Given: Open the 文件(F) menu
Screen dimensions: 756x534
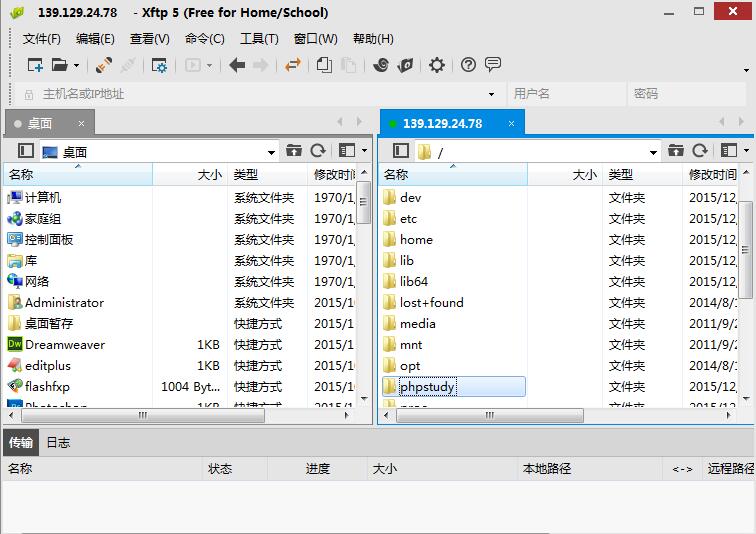Looking at the screenshot, I should (x=41, y=39).
